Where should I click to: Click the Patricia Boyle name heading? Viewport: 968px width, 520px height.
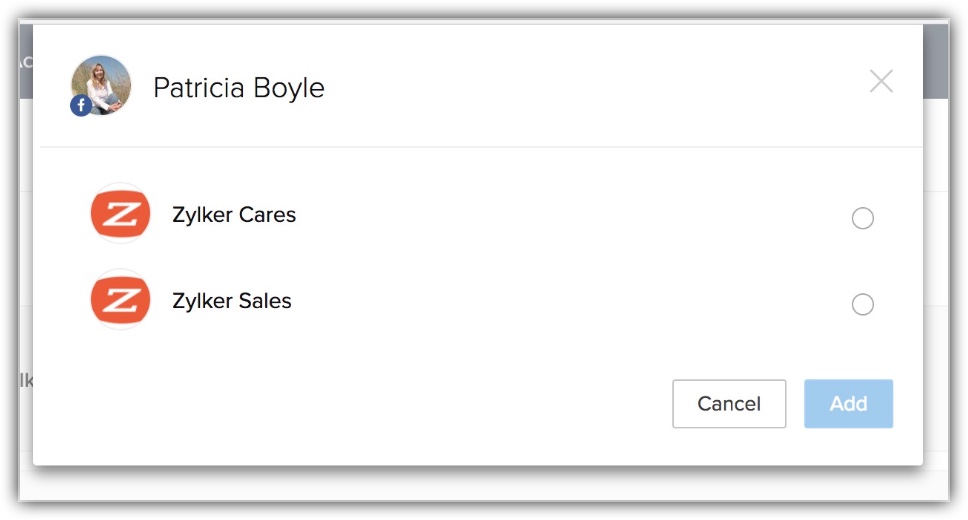click(239, 88)
